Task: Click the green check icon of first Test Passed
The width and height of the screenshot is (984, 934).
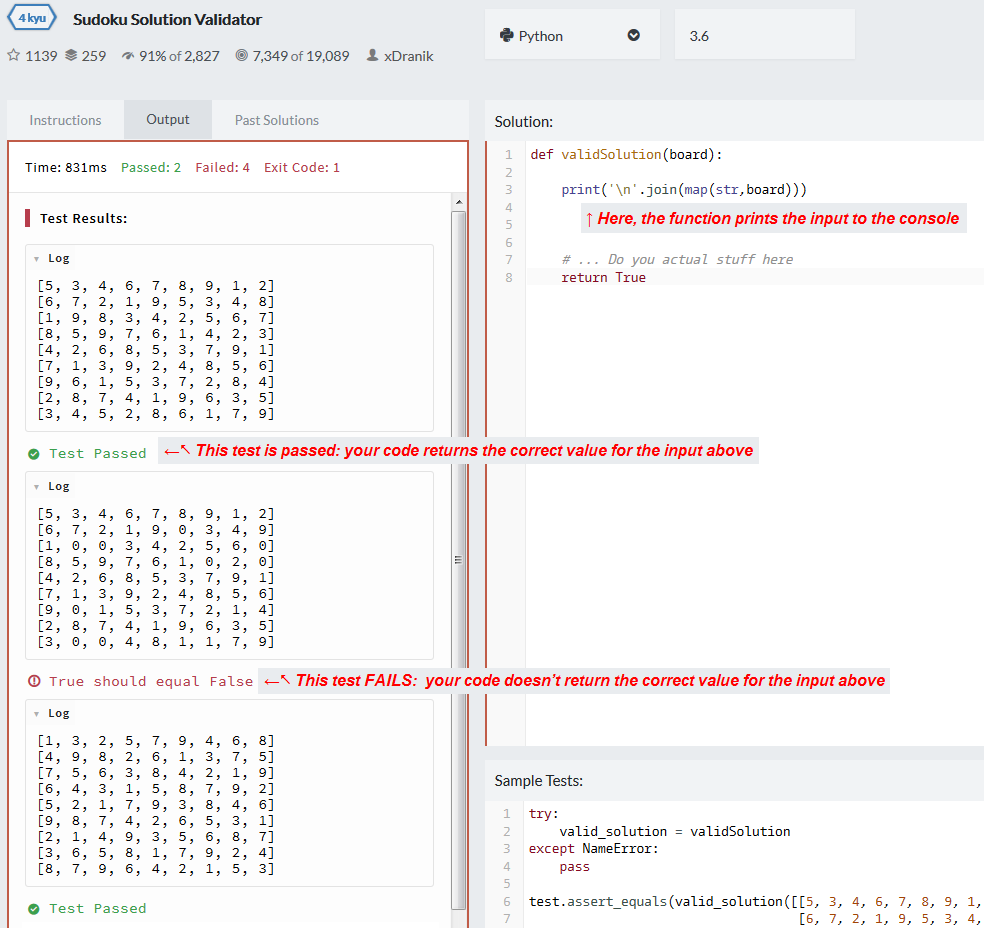Action: (34, 454)
